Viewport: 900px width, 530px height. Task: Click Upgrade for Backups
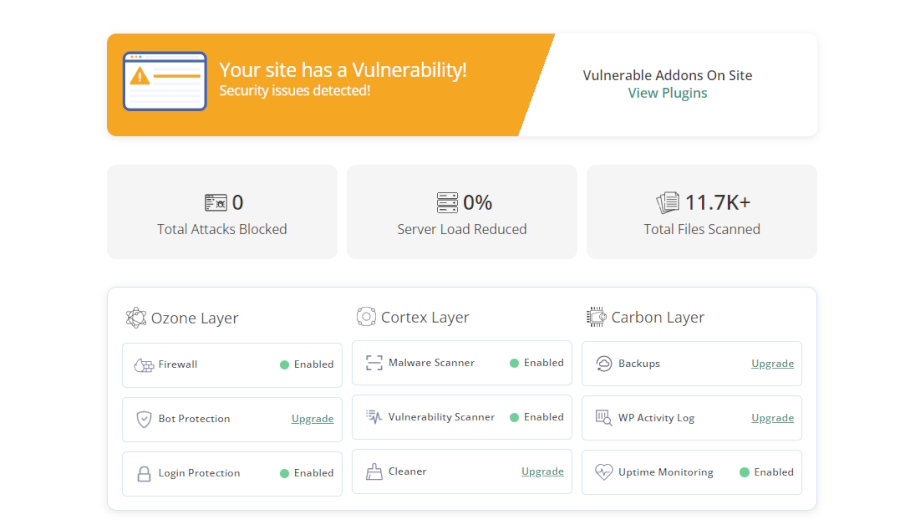click(x=772, y=364)
